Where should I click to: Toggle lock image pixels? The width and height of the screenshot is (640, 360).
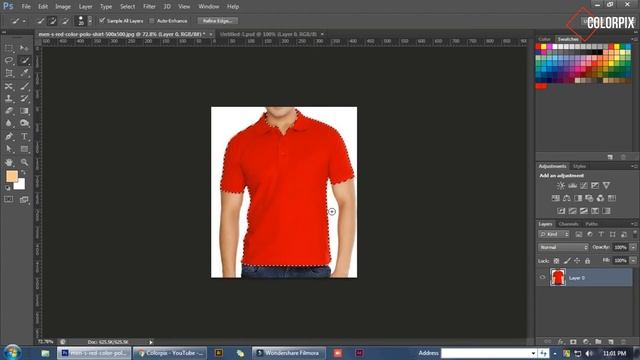(x=567, y=260)
